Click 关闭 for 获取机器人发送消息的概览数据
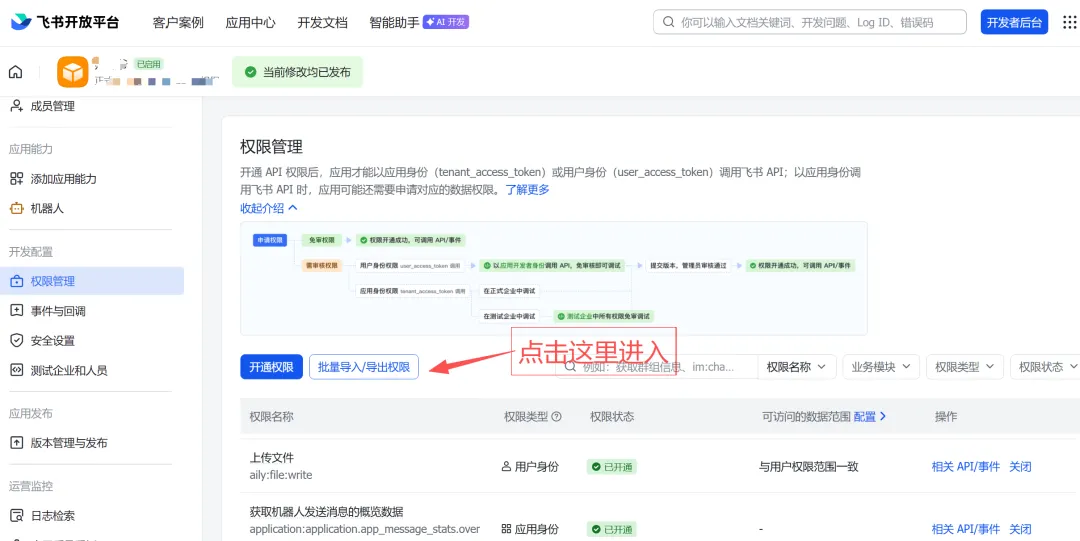1080x541 pixels. coord(1020,529)
